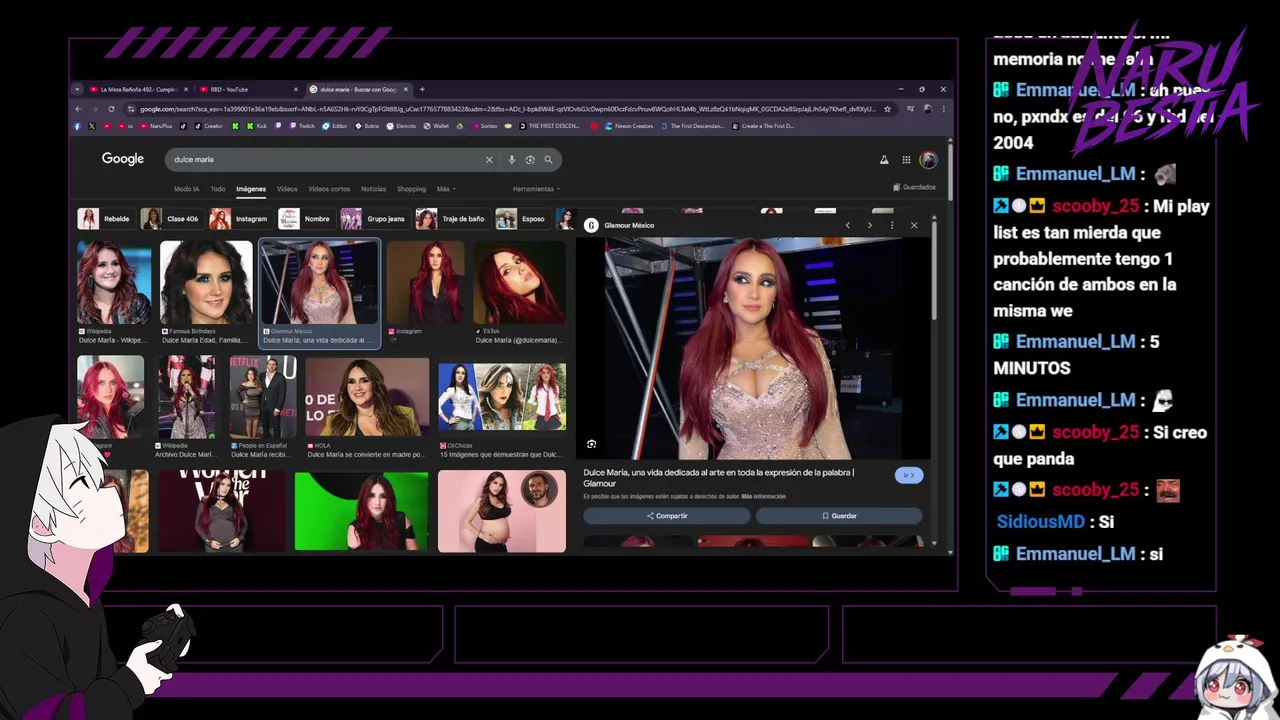The image size is (1280, 720).
Task: Open the Wikipedia Dulce María thumbnail
Action: pos(114,282)
